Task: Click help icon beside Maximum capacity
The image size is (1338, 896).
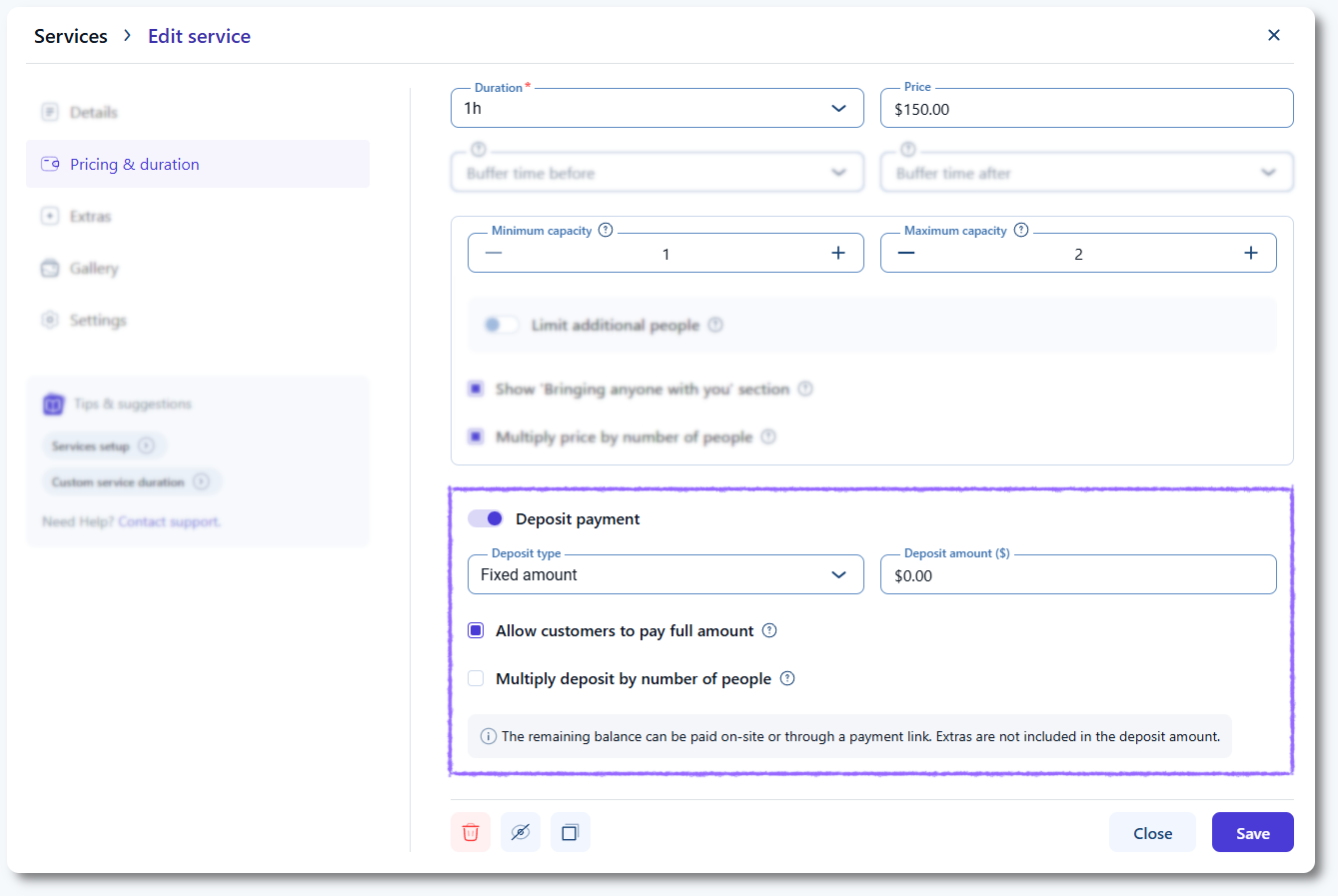Action: pos(1021,230)
